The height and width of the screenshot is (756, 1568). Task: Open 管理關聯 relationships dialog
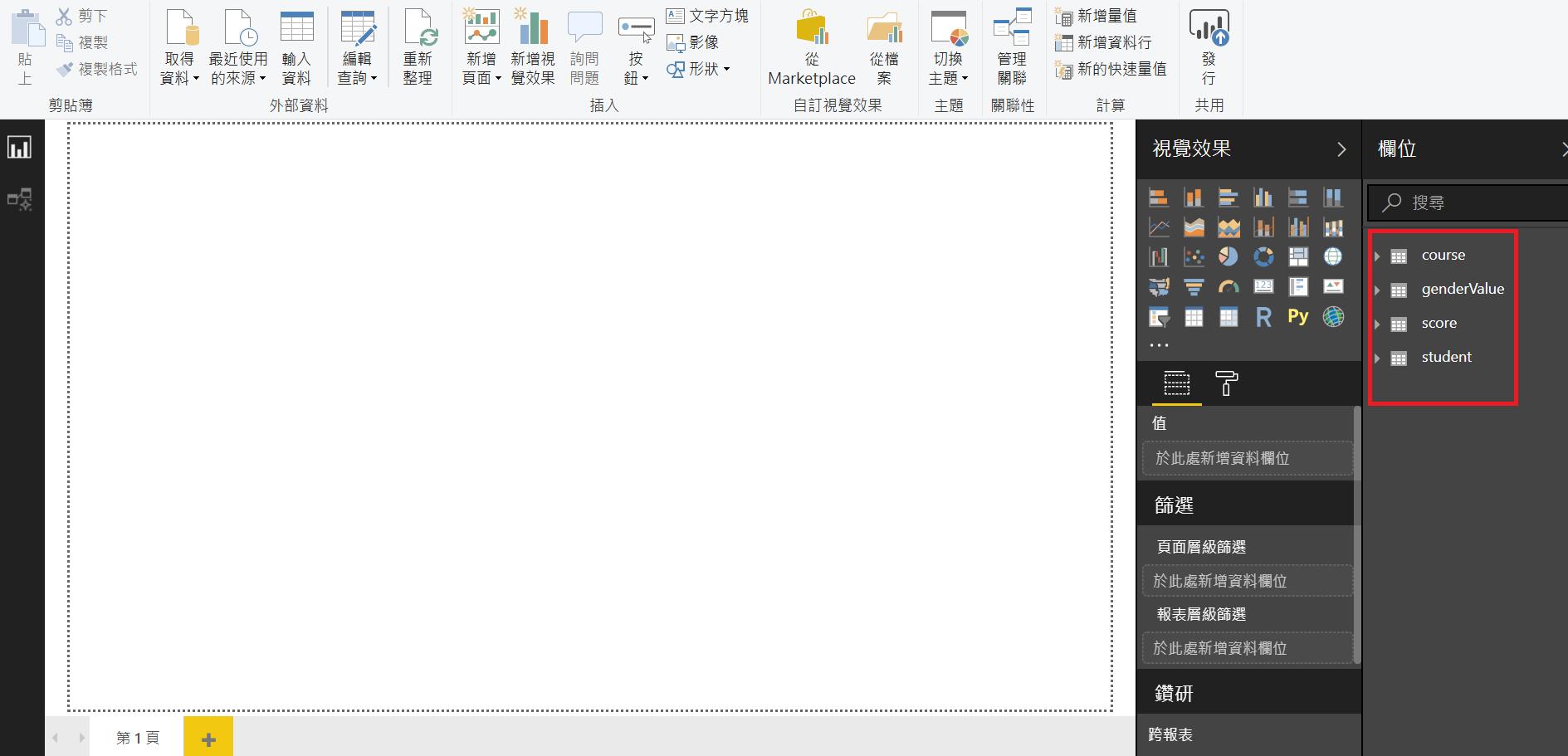1012,48
